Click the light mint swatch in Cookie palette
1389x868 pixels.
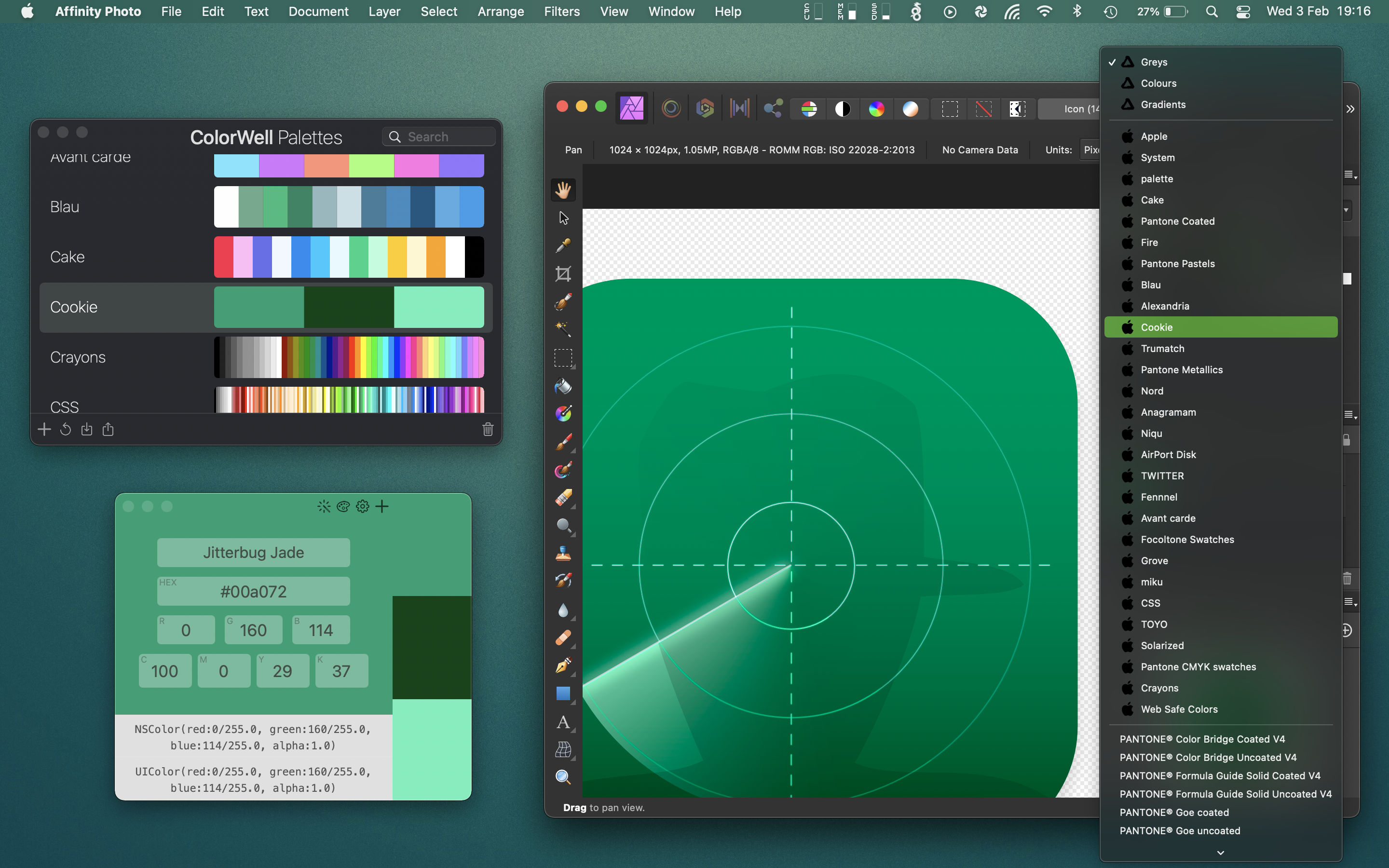pos(438,307)
